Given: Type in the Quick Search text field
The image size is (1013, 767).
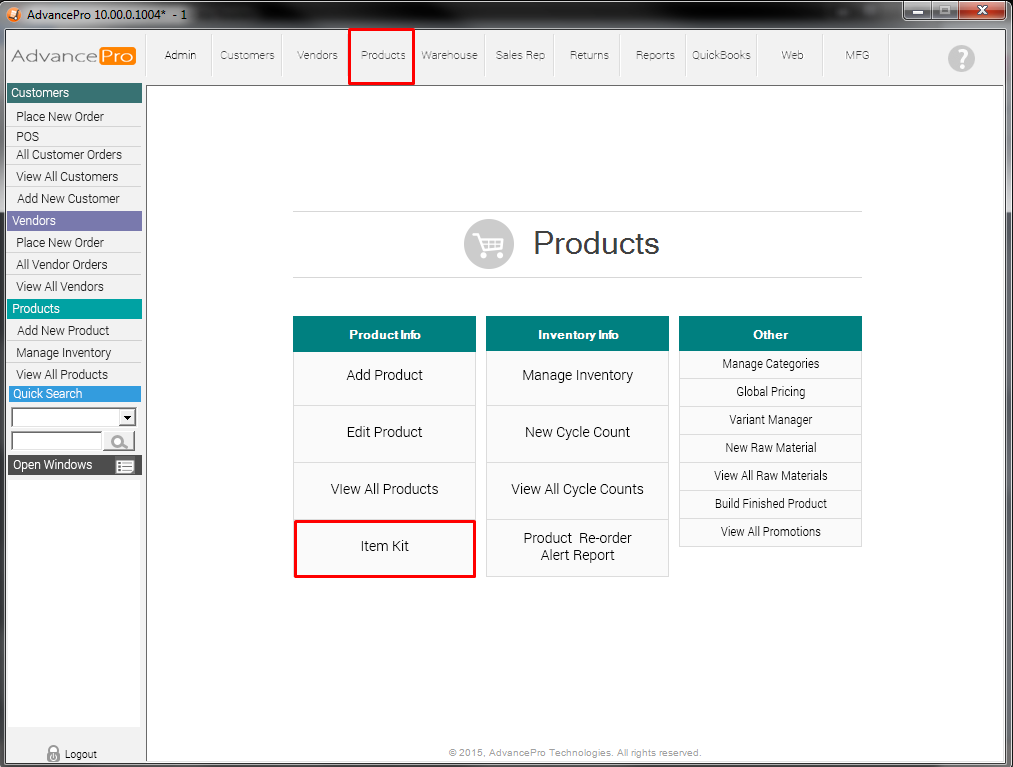Looking at the screenshot, I should 56,441.
